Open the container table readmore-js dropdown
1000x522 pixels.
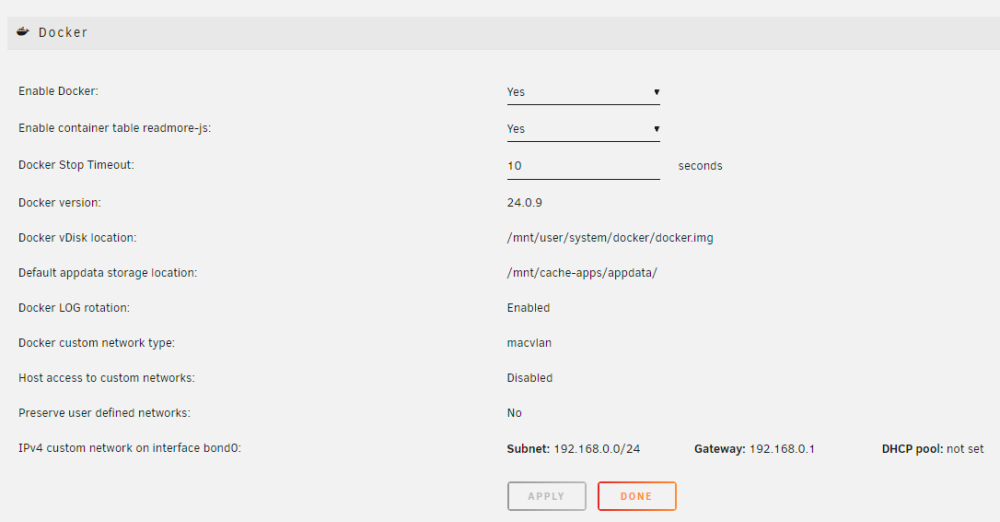click(x=583, y=129)
